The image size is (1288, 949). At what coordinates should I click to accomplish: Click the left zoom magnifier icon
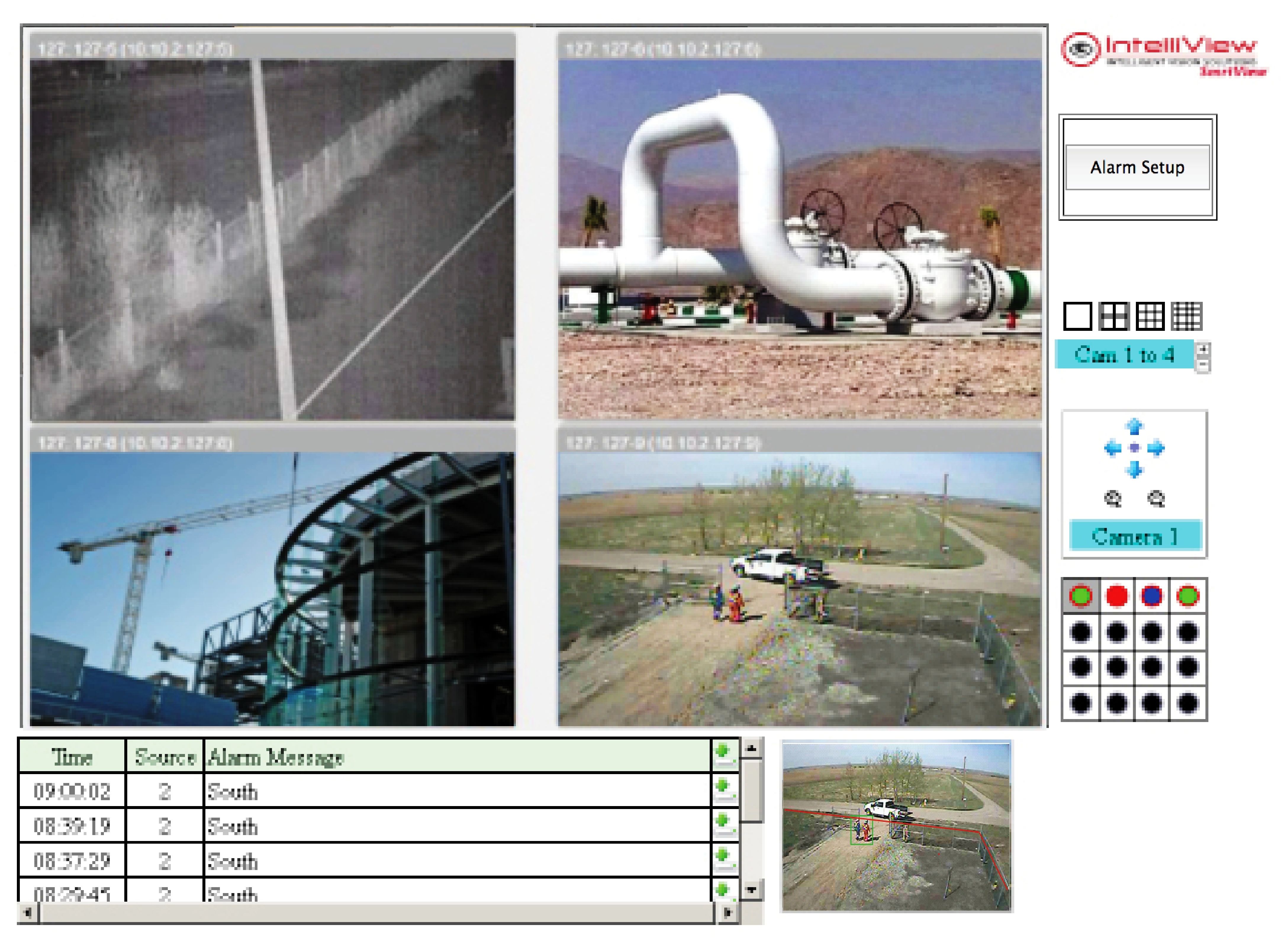pos(1113,499)
